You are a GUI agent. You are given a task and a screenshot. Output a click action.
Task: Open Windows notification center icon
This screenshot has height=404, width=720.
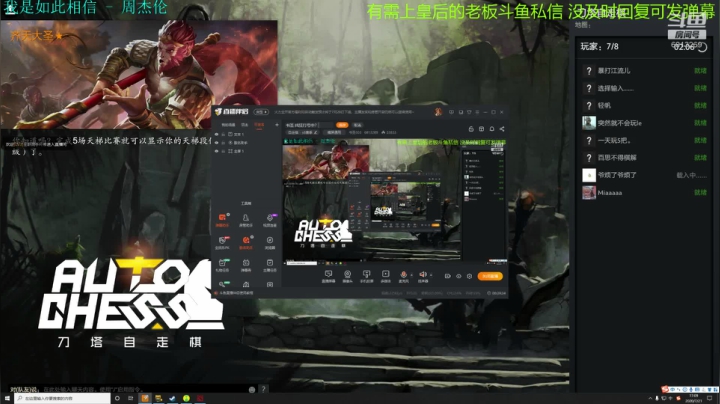click(x=710, y=398)
